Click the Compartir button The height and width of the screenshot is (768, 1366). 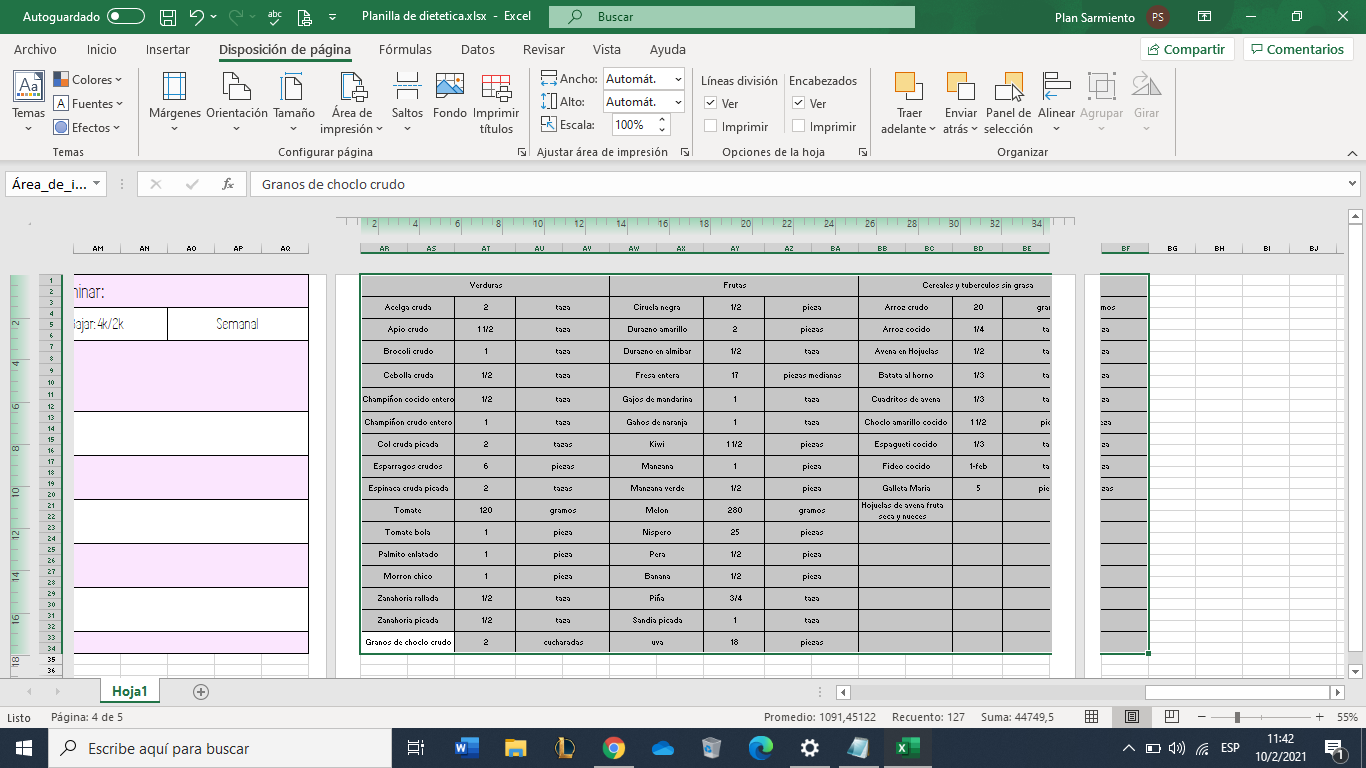pyautogui.click(x=1187, y=49)
